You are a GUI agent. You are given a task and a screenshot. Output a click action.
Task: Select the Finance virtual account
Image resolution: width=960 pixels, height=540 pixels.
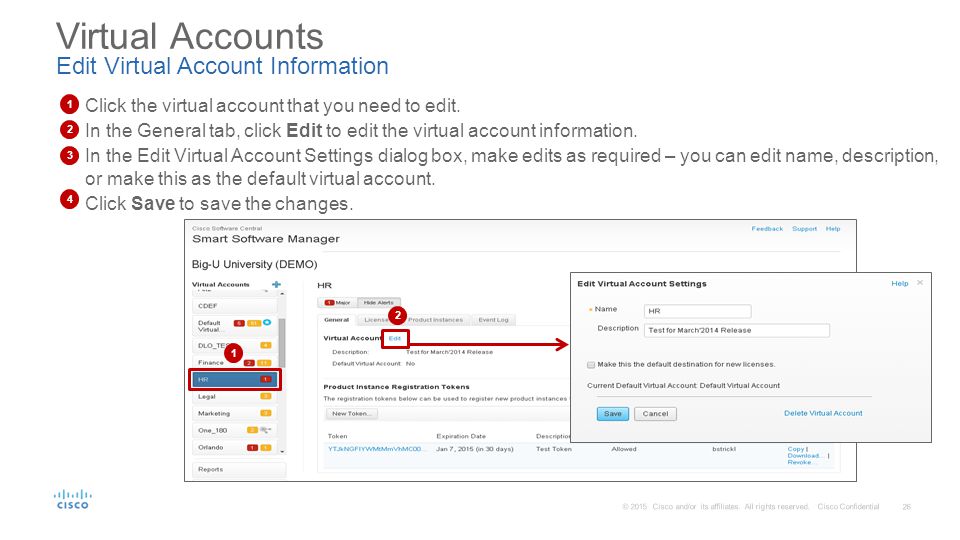234,363
